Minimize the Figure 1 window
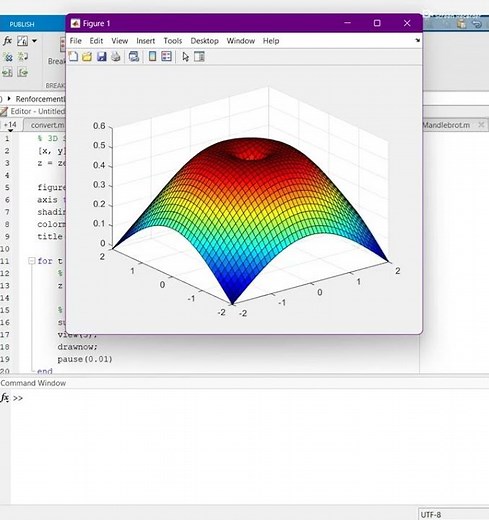Screen dimensions: 489x520 [x=347, y=23]
